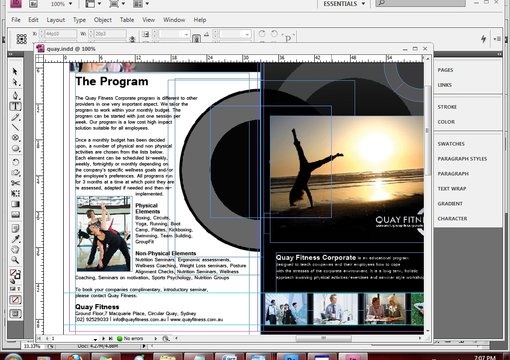Click the rotate 90° clockwise icon
This screenshot has height=360, width=510.
(262, 34)
